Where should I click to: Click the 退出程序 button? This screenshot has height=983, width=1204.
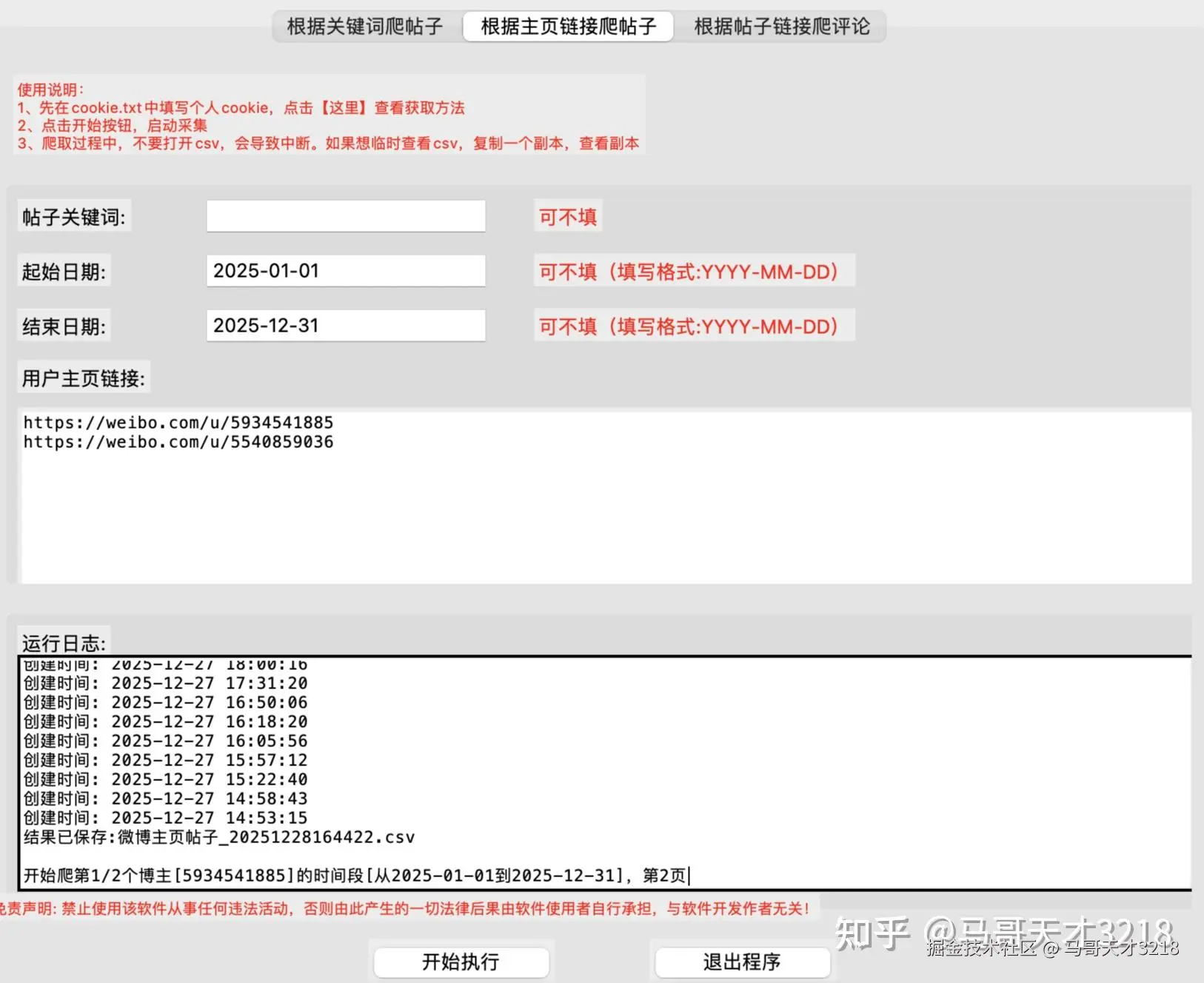(742, 962)
